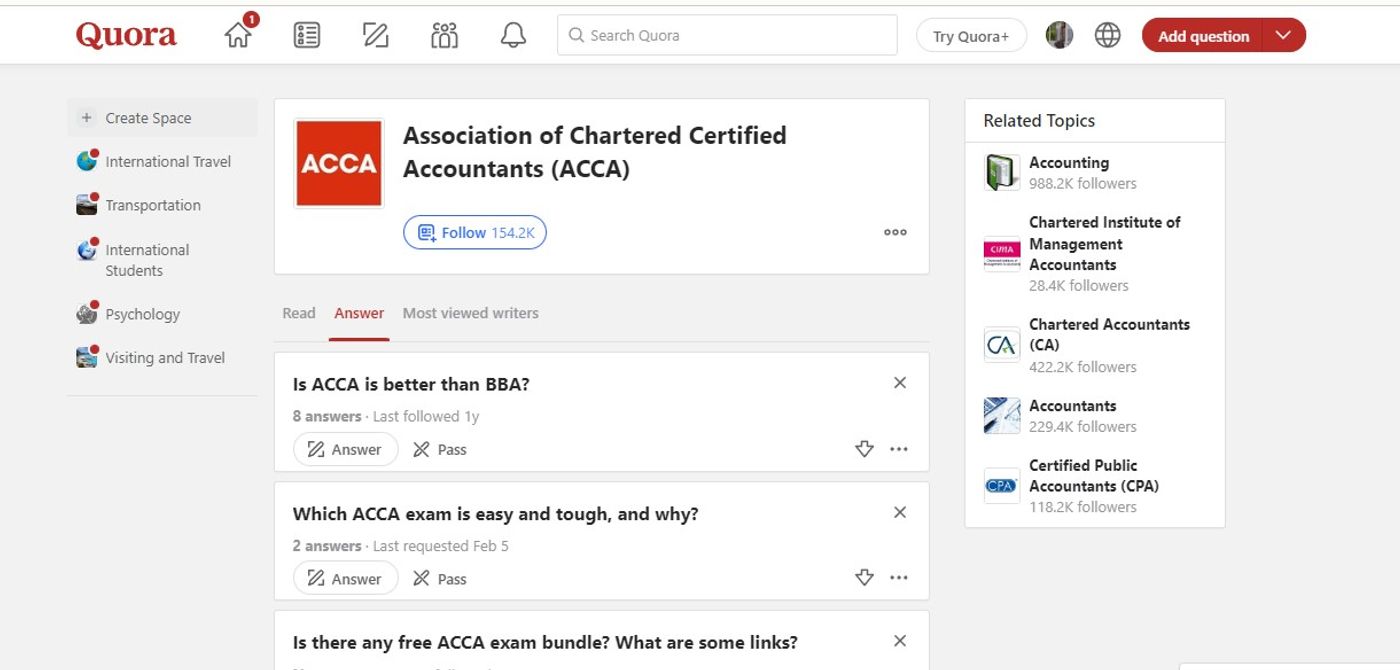Open more options for easy and tough question
This screenshot has width=1400, height=670.
(899, 578)
